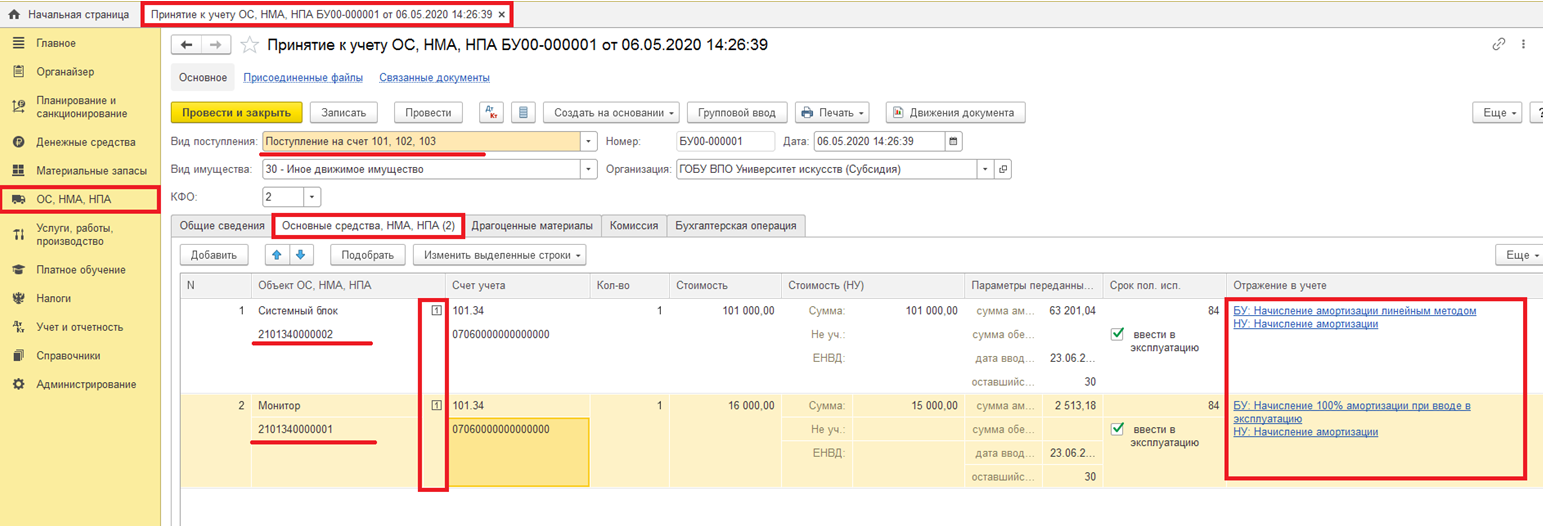The image size is (1543, 526).
Task: Open the report icon beside Дт/Кт
Action: (525, 113)
